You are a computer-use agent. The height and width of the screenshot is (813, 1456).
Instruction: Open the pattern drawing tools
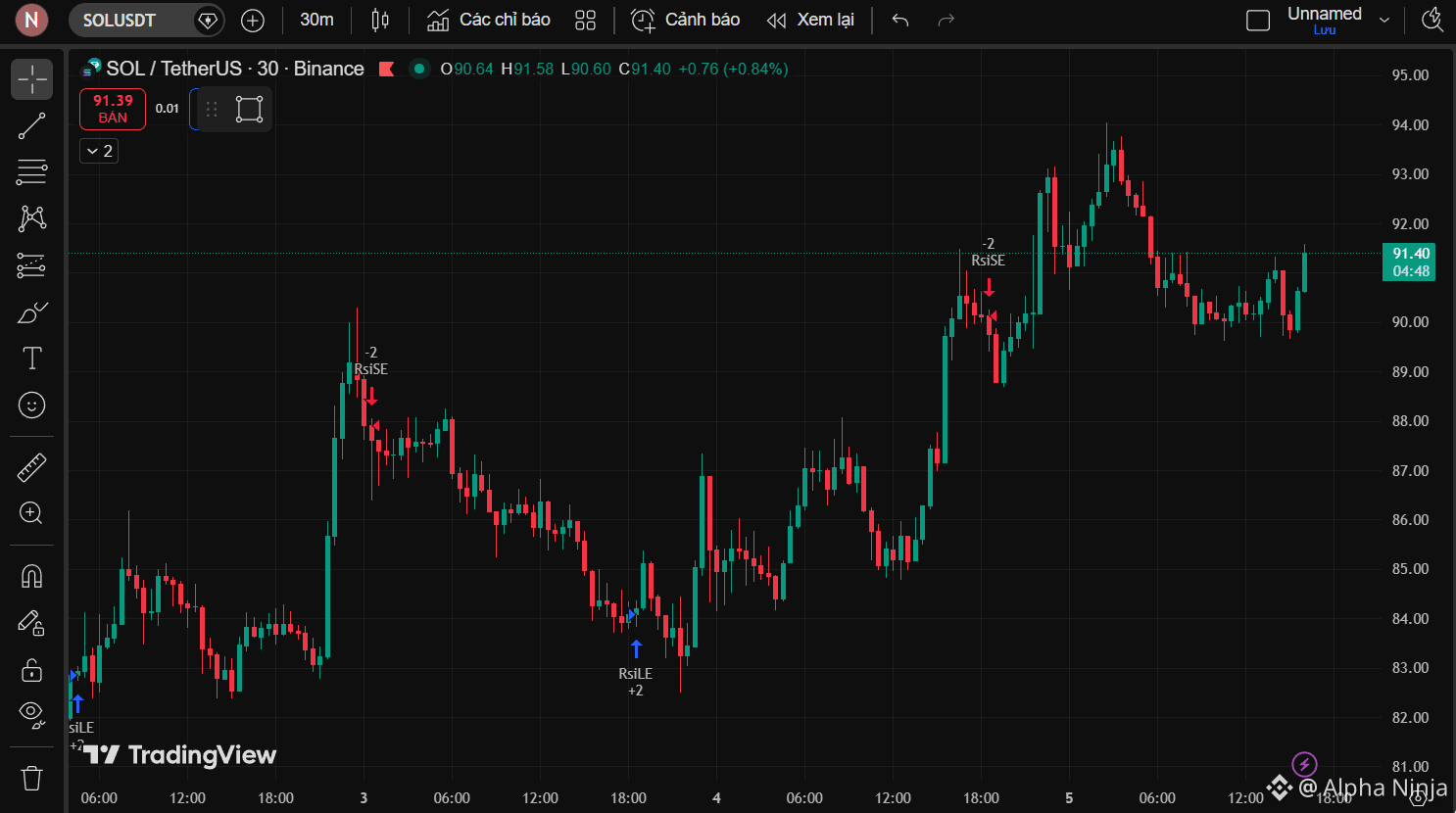(32, 218)
